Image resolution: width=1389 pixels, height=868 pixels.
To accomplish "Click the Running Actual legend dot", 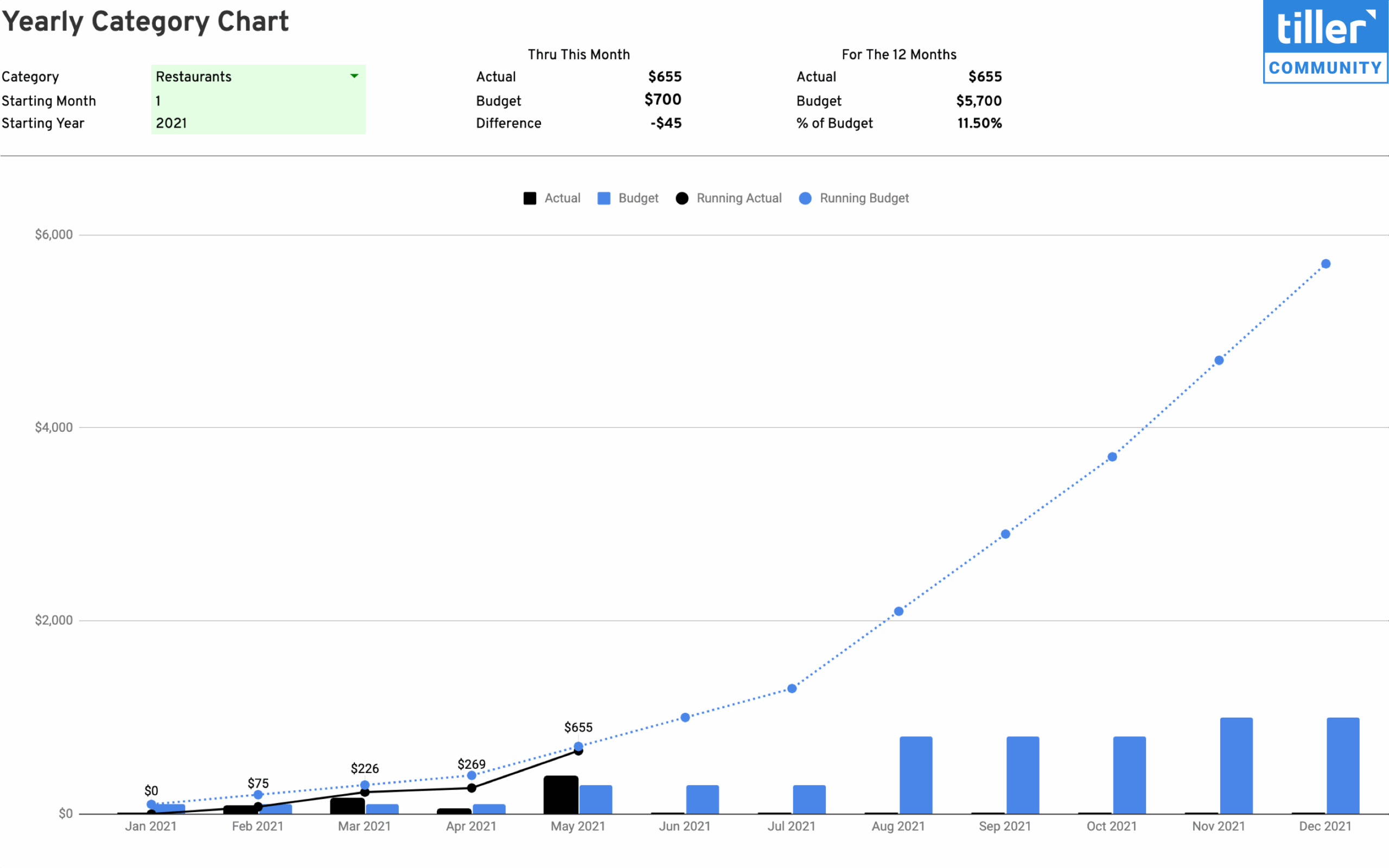I will [681, 198].
